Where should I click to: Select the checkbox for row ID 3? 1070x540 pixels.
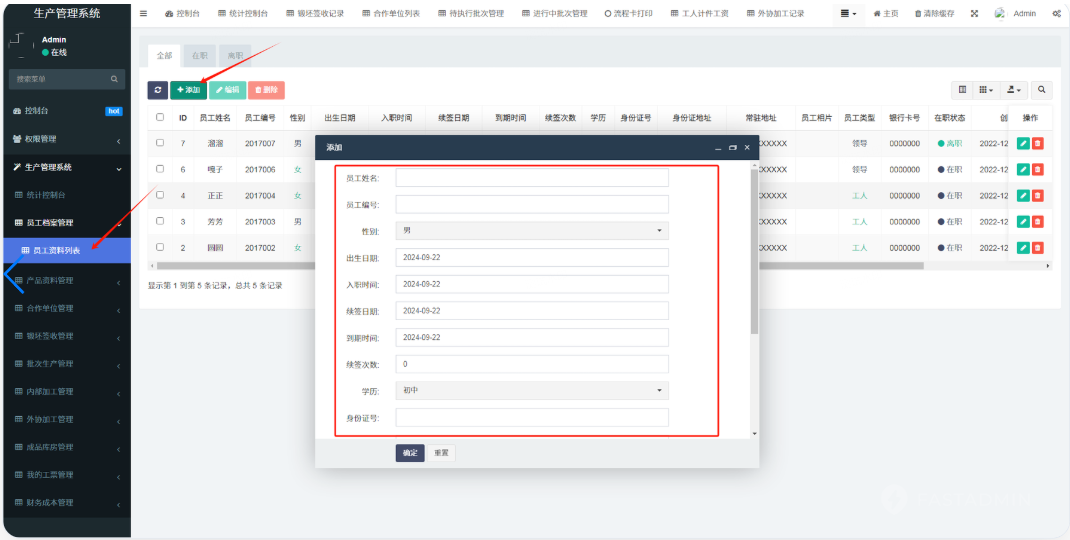tap(160, 221)
